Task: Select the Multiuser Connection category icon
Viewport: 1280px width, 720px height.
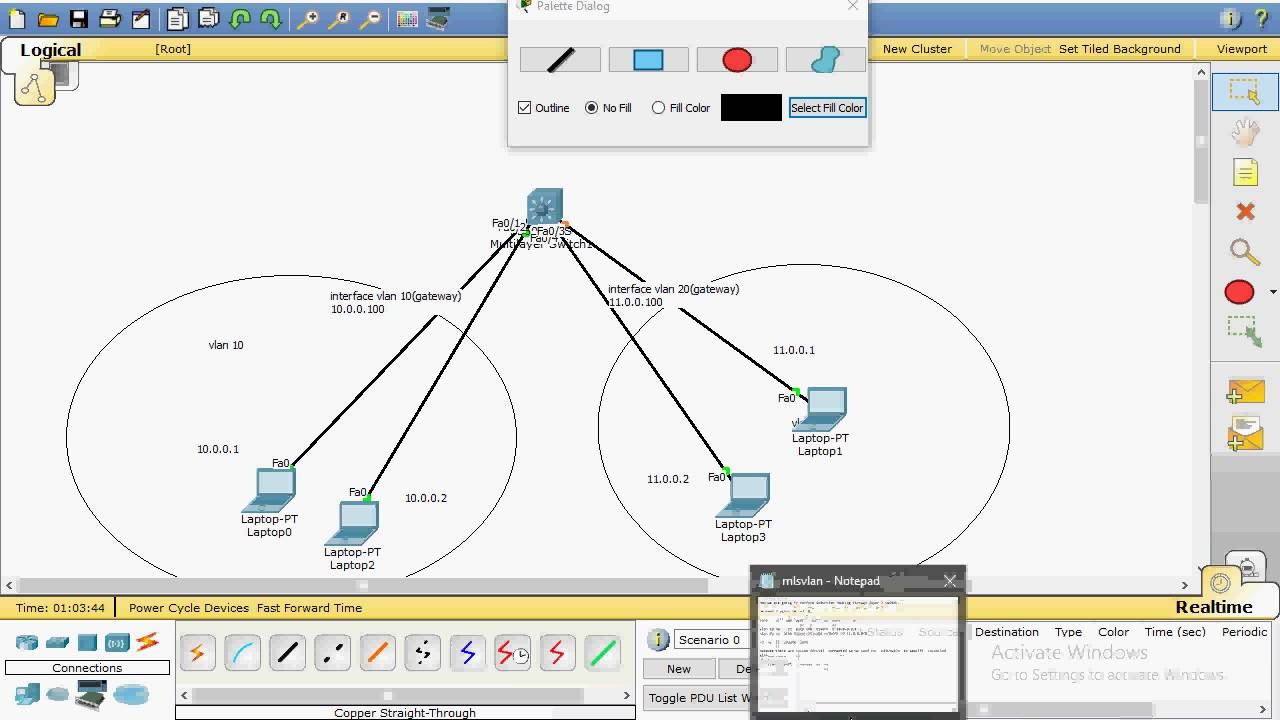Action: (x=130, y=694)
